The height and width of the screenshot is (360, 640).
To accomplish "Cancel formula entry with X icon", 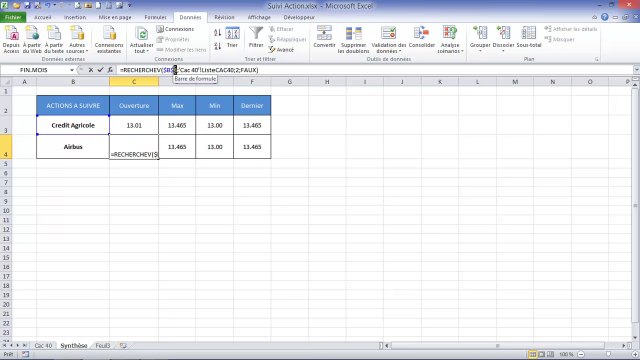I will (x=91, y=70).
